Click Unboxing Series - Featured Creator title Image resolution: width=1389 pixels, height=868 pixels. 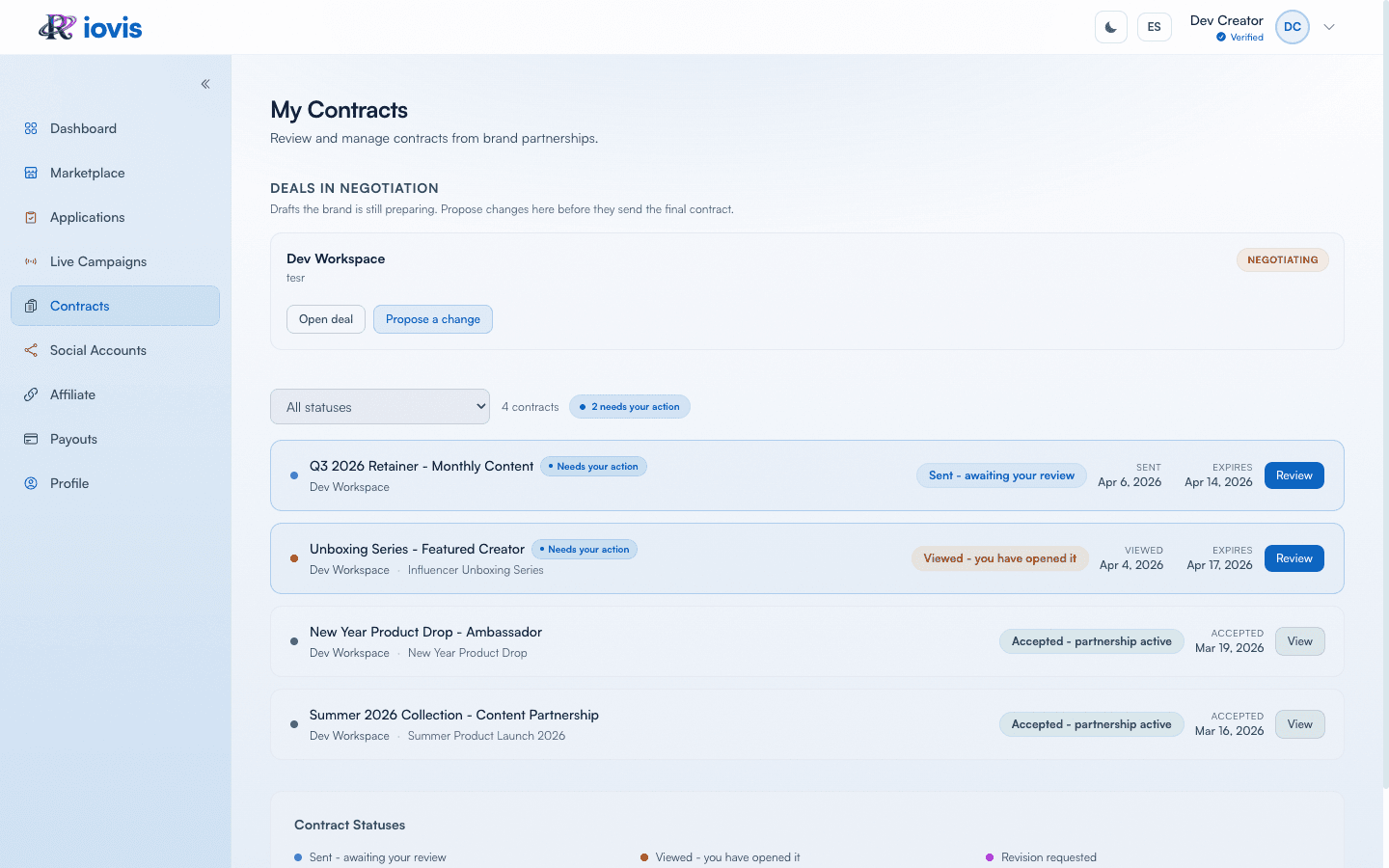417,549
